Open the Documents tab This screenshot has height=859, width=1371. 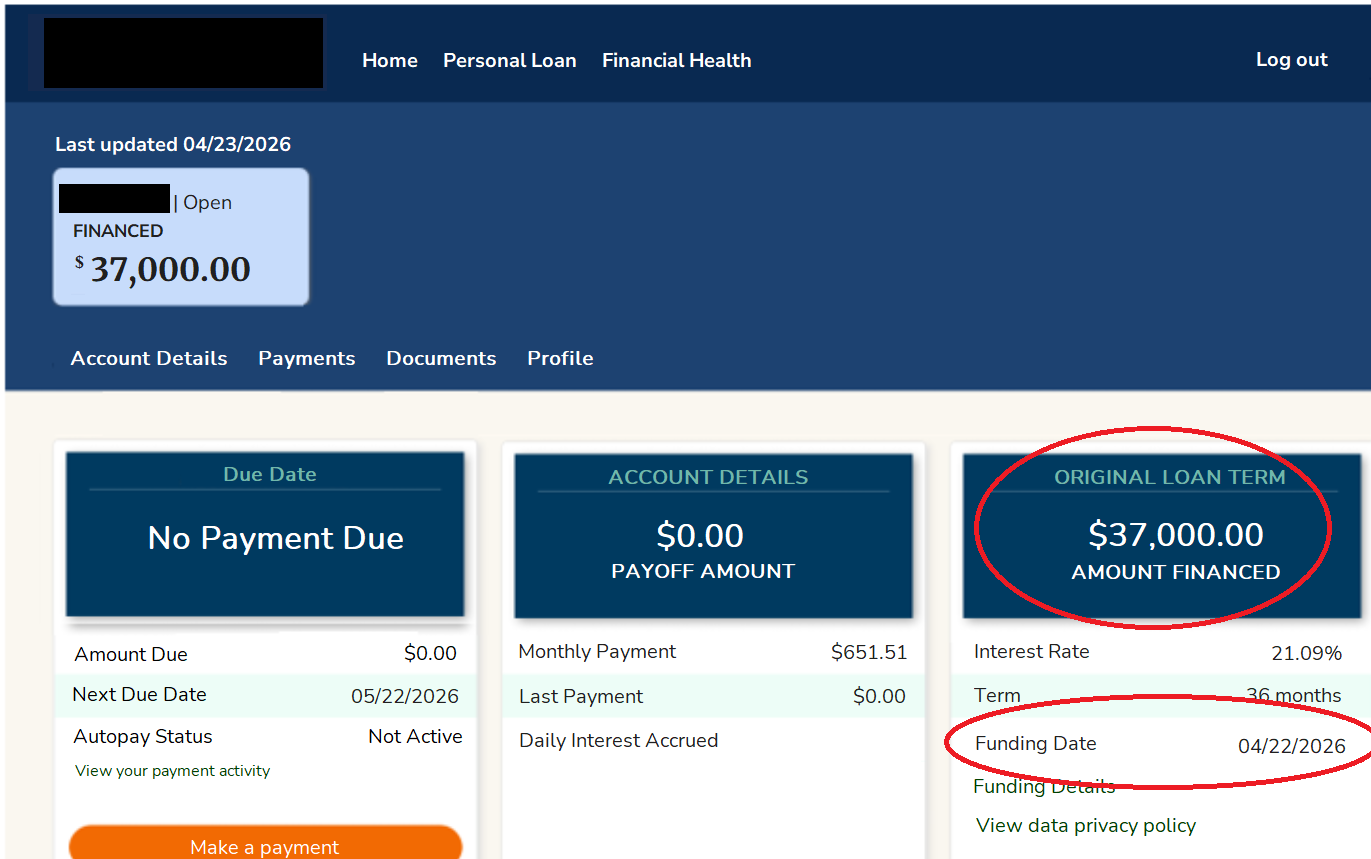click(x=441, y=358)
